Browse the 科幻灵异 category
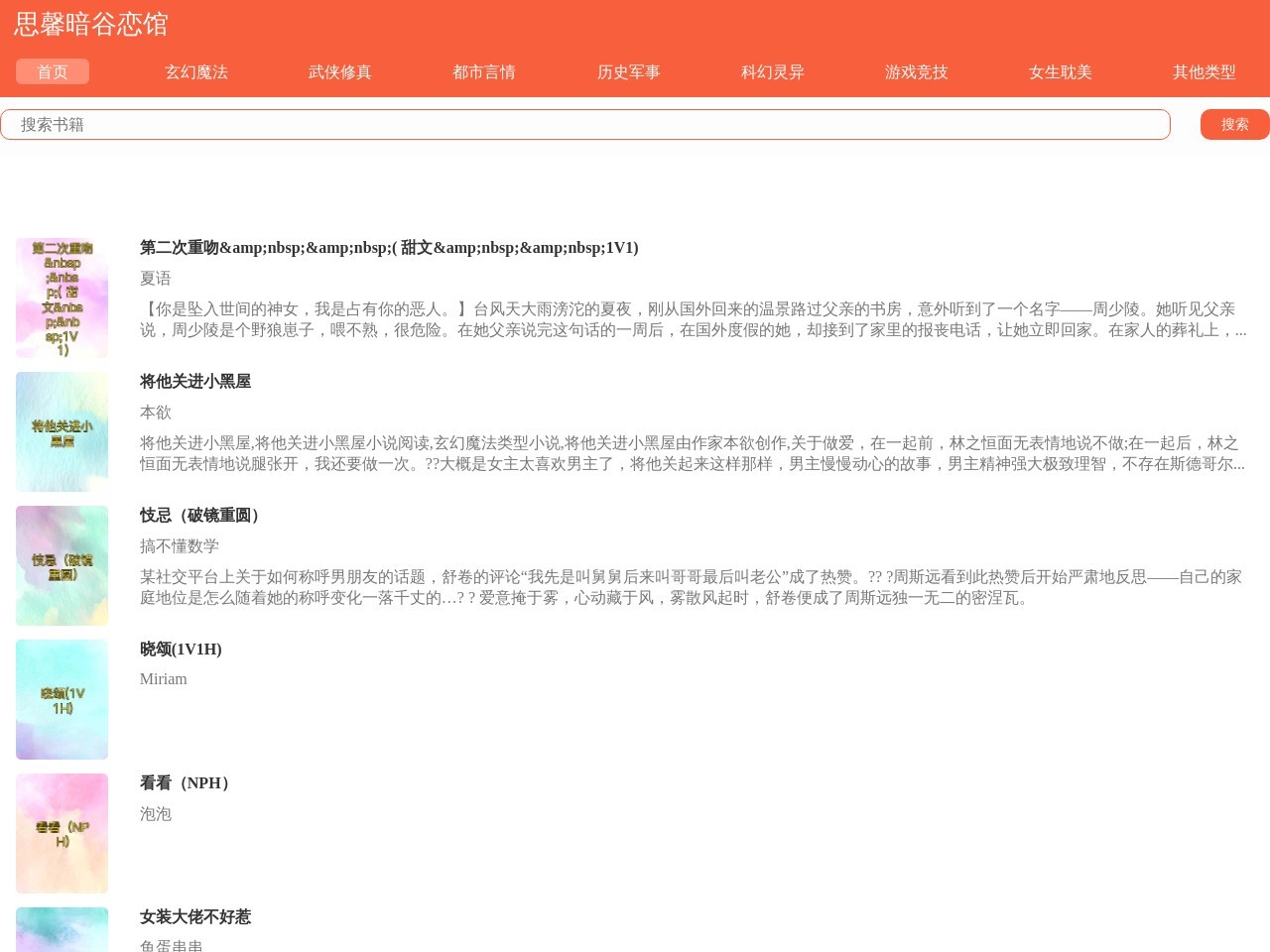This screenshot has width=1270, height=952. tap(772, 71)
